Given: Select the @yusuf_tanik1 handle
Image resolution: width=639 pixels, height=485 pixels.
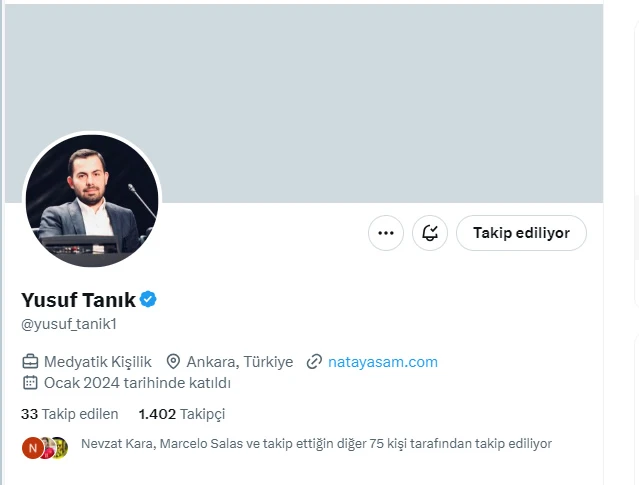Looking at the screenshot, I should (x=69, y=324).
